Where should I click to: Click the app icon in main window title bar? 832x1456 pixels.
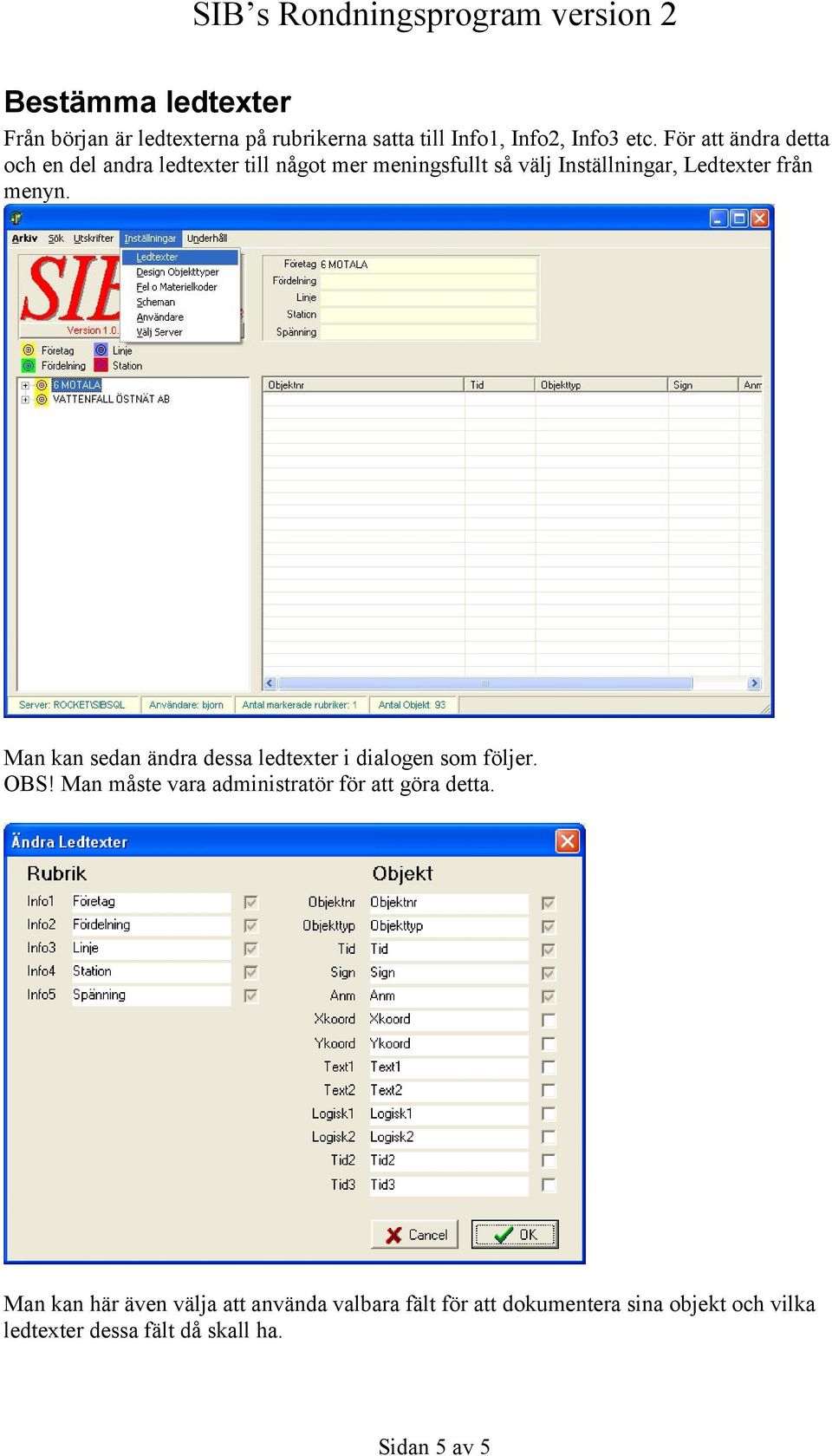click(16, 218)
